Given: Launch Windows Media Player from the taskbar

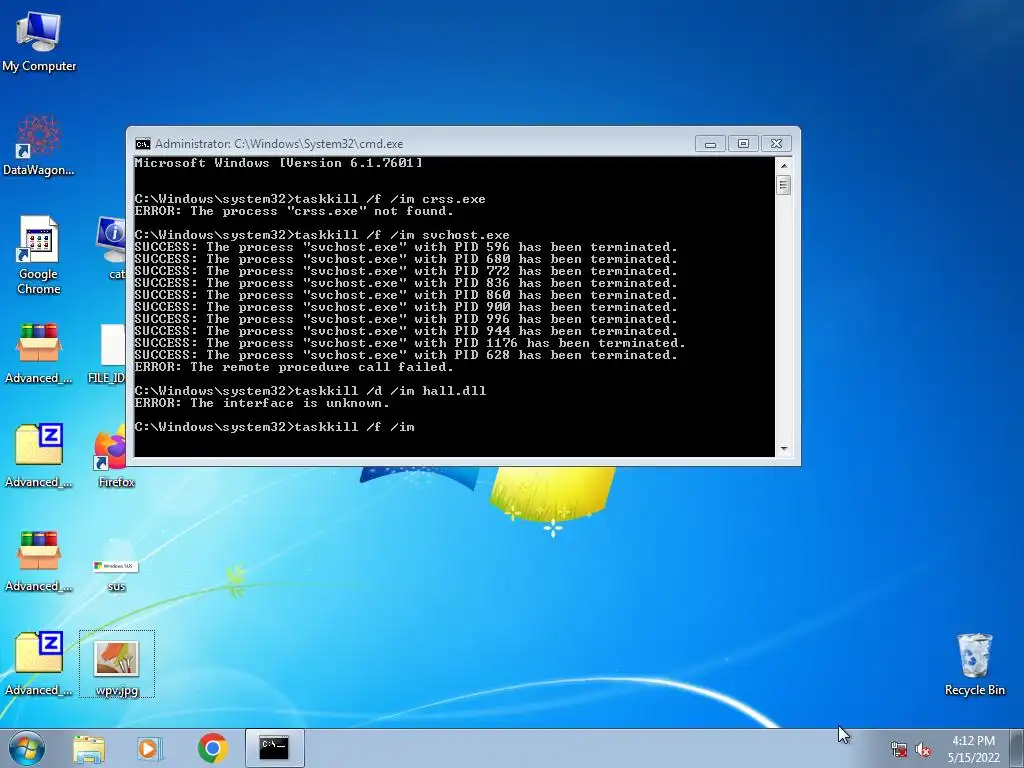Looking at the screenshot, I should click(x=150, y=748).
